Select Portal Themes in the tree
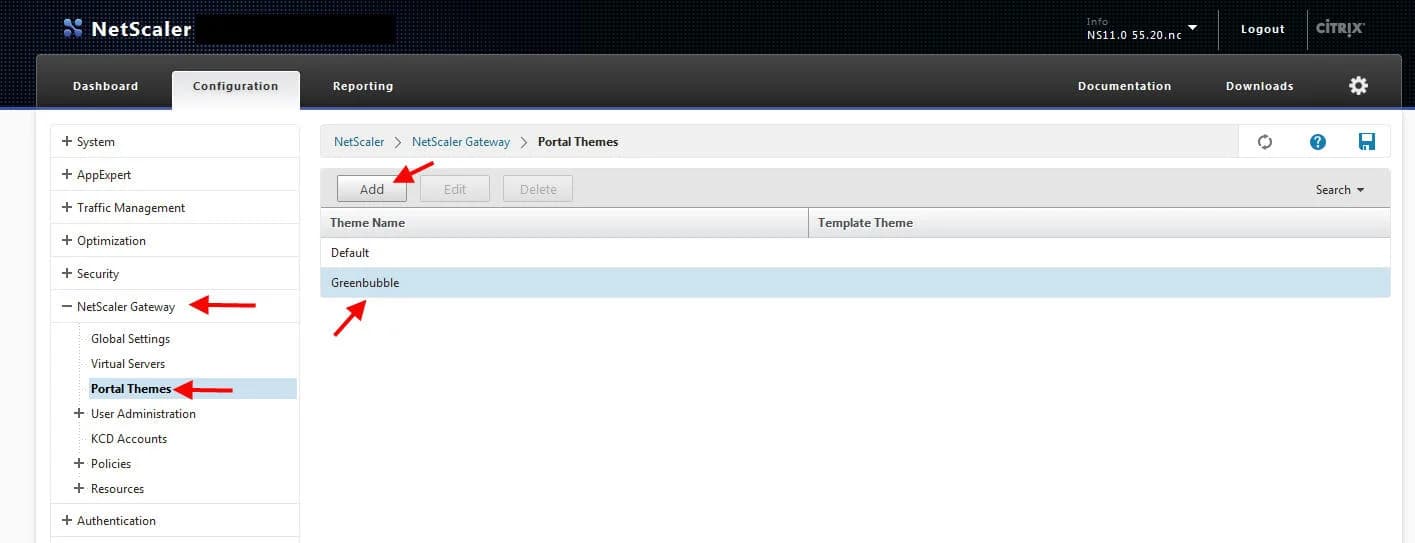This screenshot has width=1415, height=543. coord(131,388)
